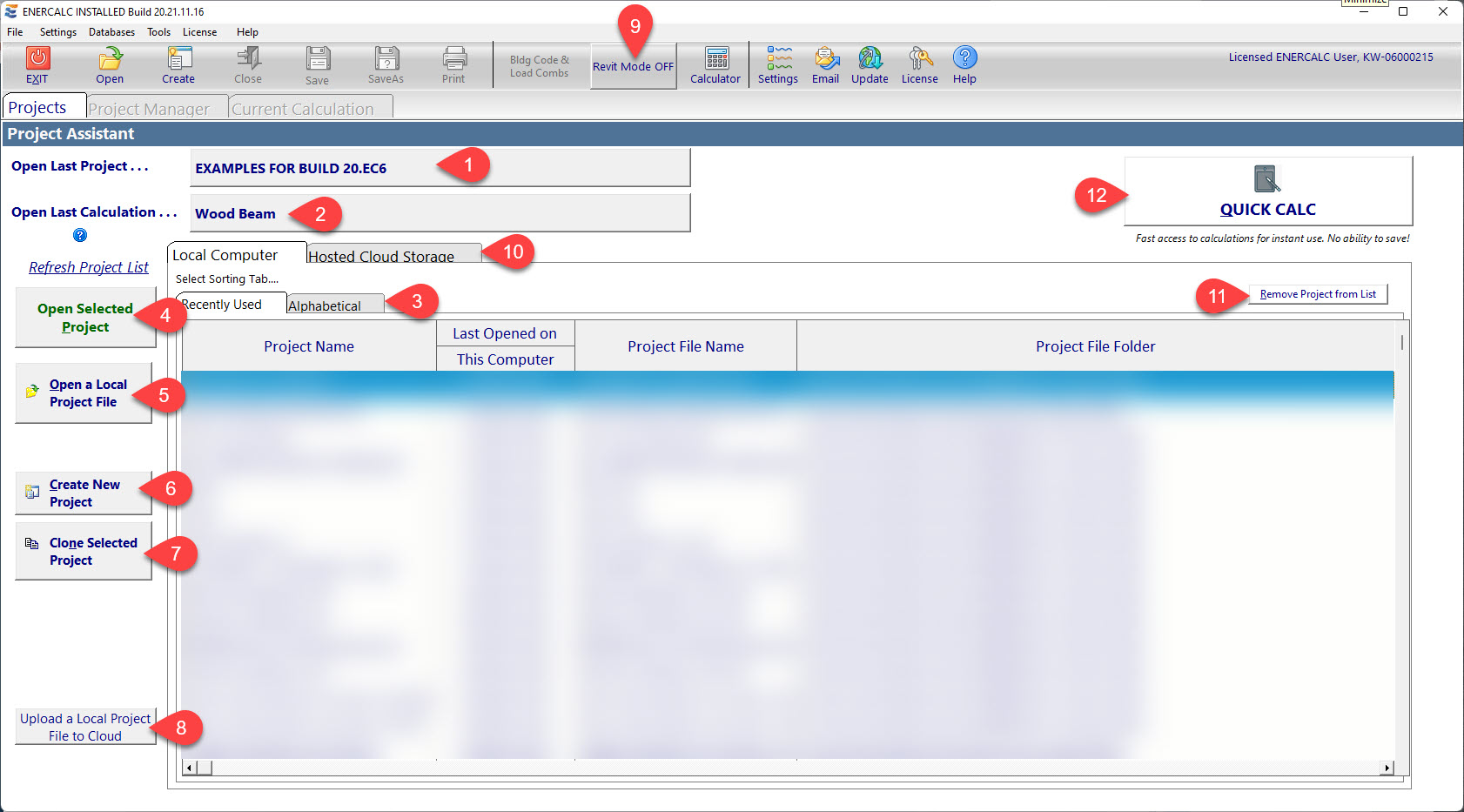Toggle Revit Mode OFF button
Screen dimensions: 1464x812
tap(633, 67)
